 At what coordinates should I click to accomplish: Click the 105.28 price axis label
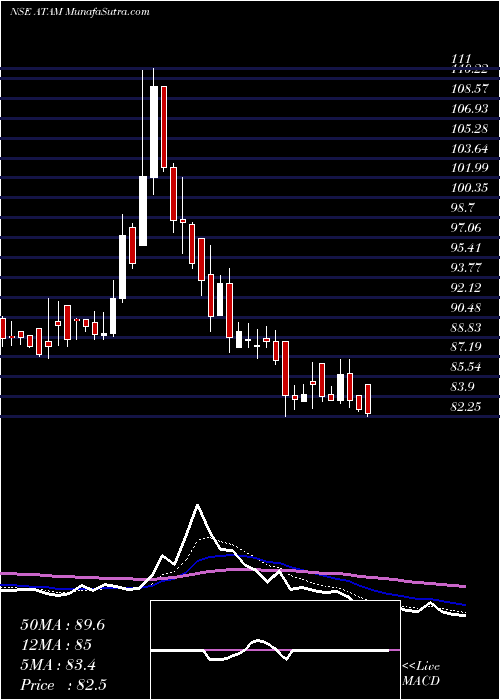[470, 129]
